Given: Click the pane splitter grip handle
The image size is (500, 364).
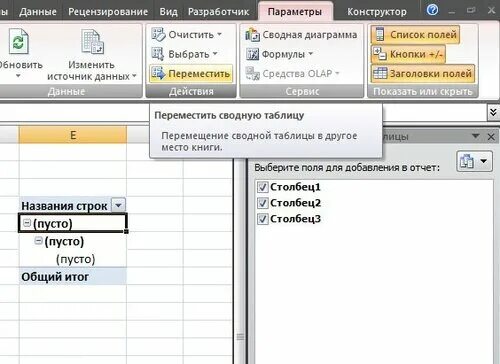Looking at the screenshot, I should (240, 337).
